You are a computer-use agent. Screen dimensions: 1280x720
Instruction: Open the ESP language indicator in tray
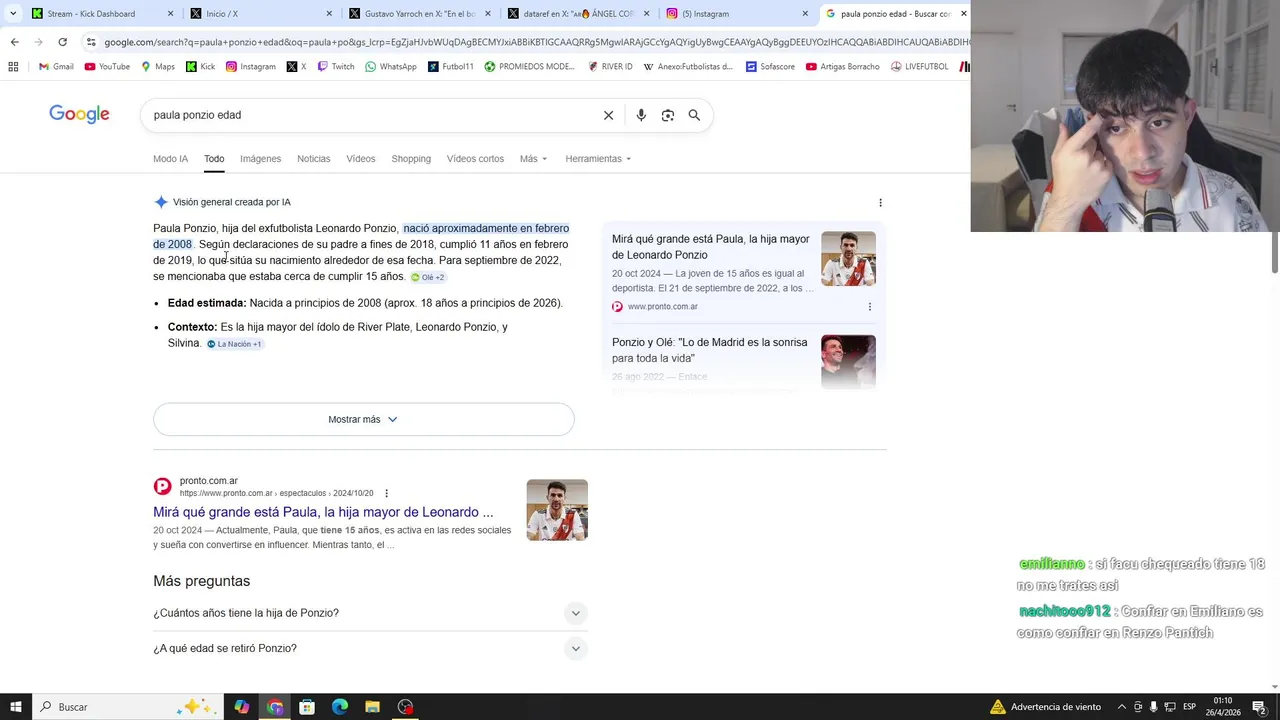coord(1189,707)
